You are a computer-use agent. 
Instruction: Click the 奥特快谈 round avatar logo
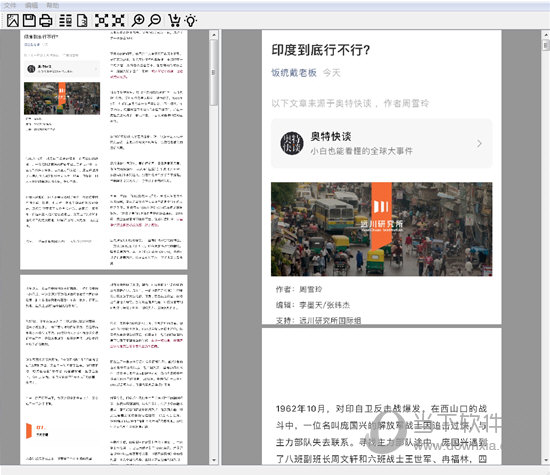(x=292, y=143)
